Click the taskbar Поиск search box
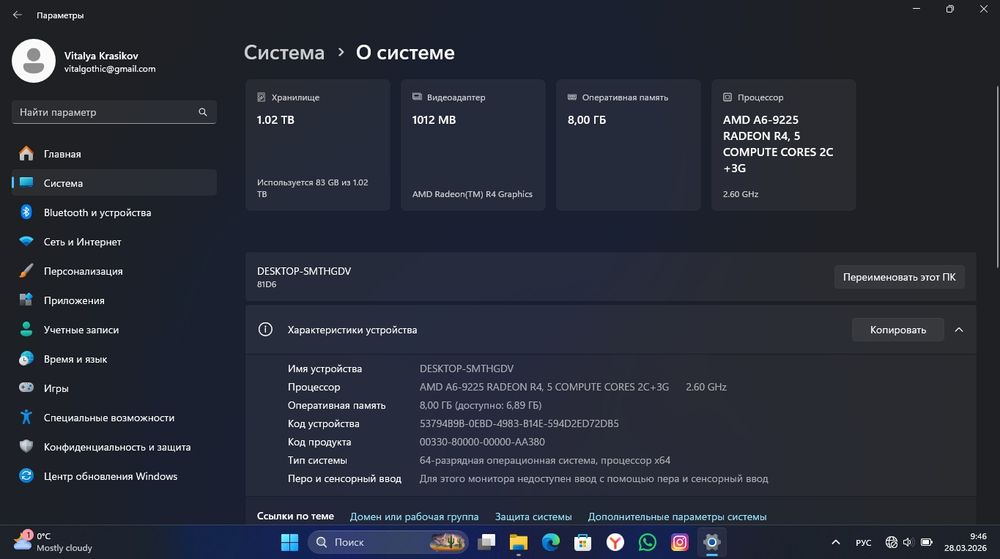Image resolution: width=1000 pixels, height=559 pixels. (388, 542)
